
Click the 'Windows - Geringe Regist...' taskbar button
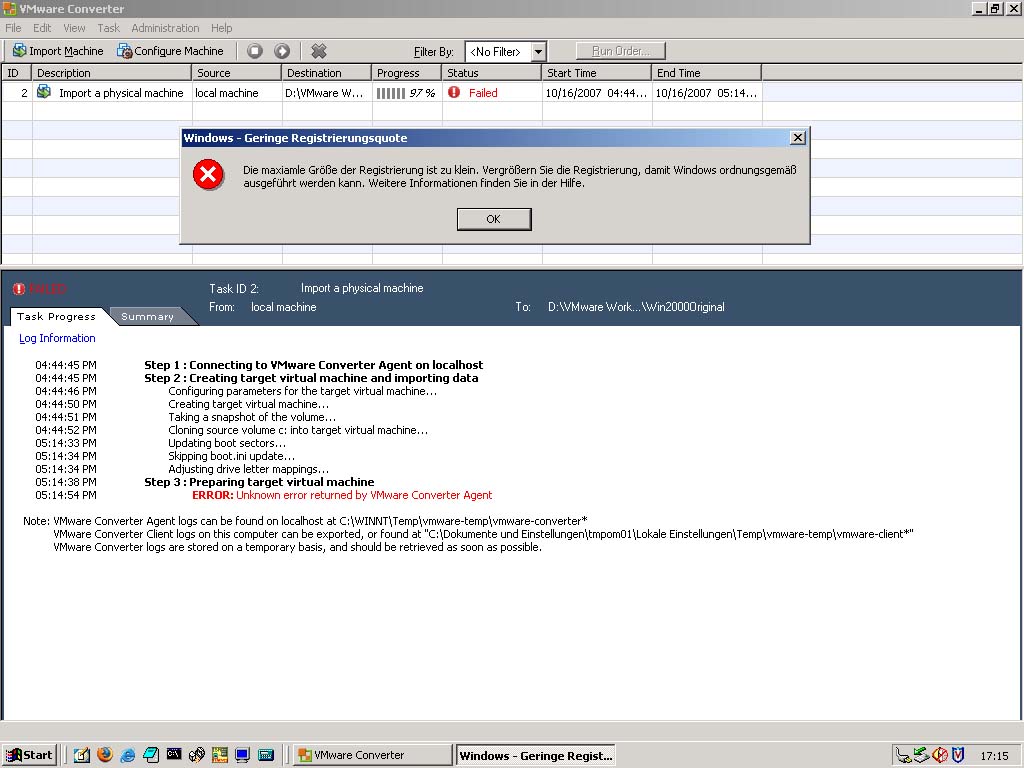point(536,756)
